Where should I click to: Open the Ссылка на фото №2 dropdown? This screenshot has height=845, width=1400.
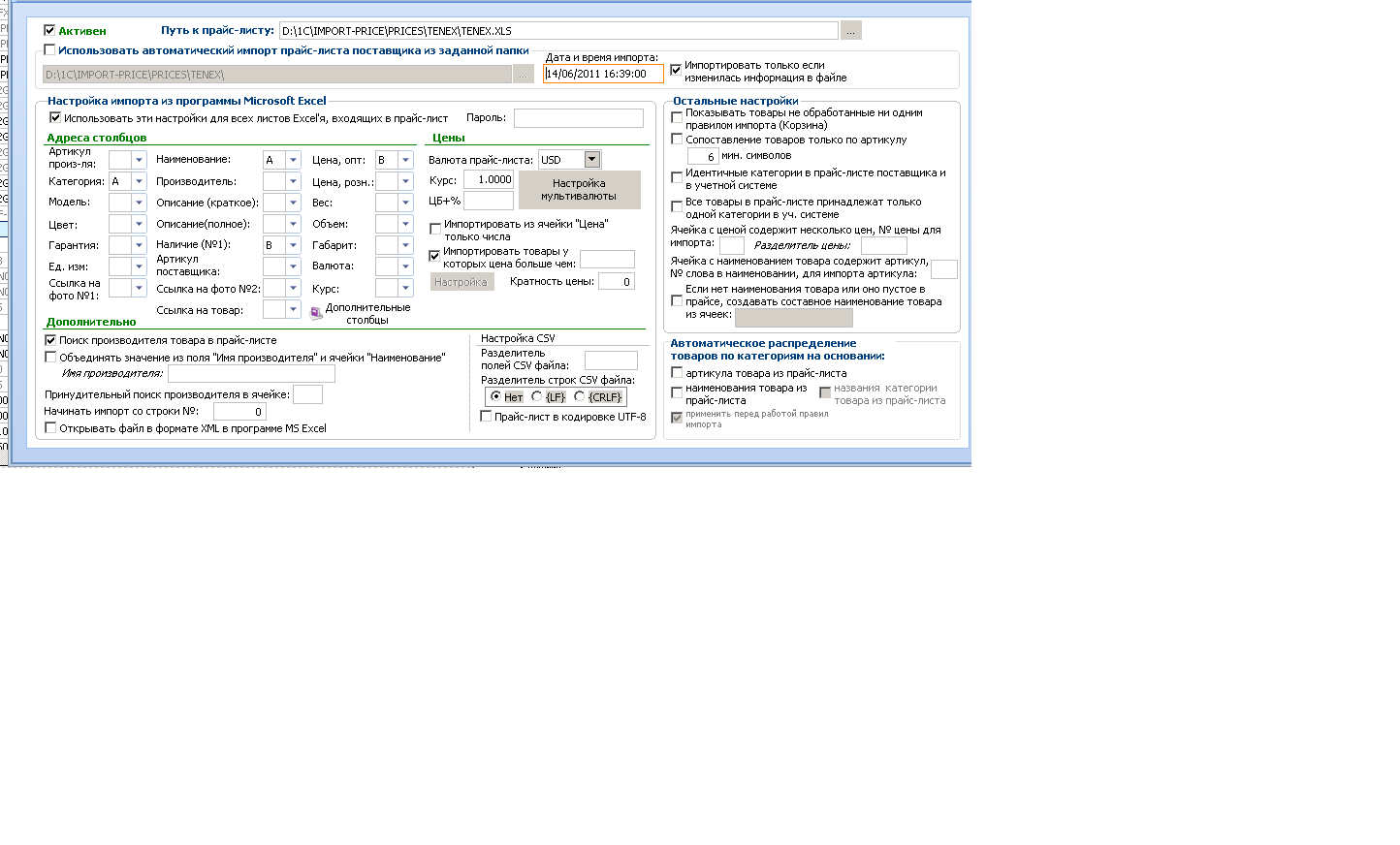tap(293, 288)
